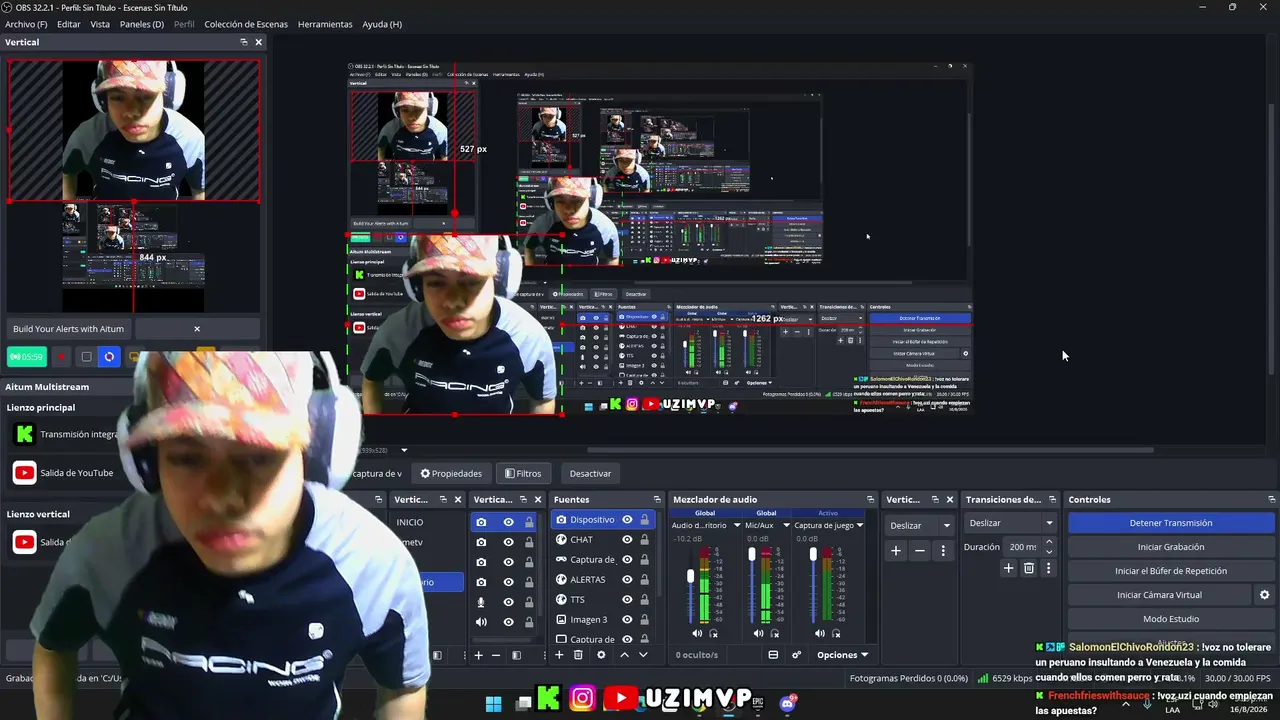Image resolution: width=1280 pixels, height=720 pixels.
Task: Open Propiedades for the selected source
Action: coord(451,473)
